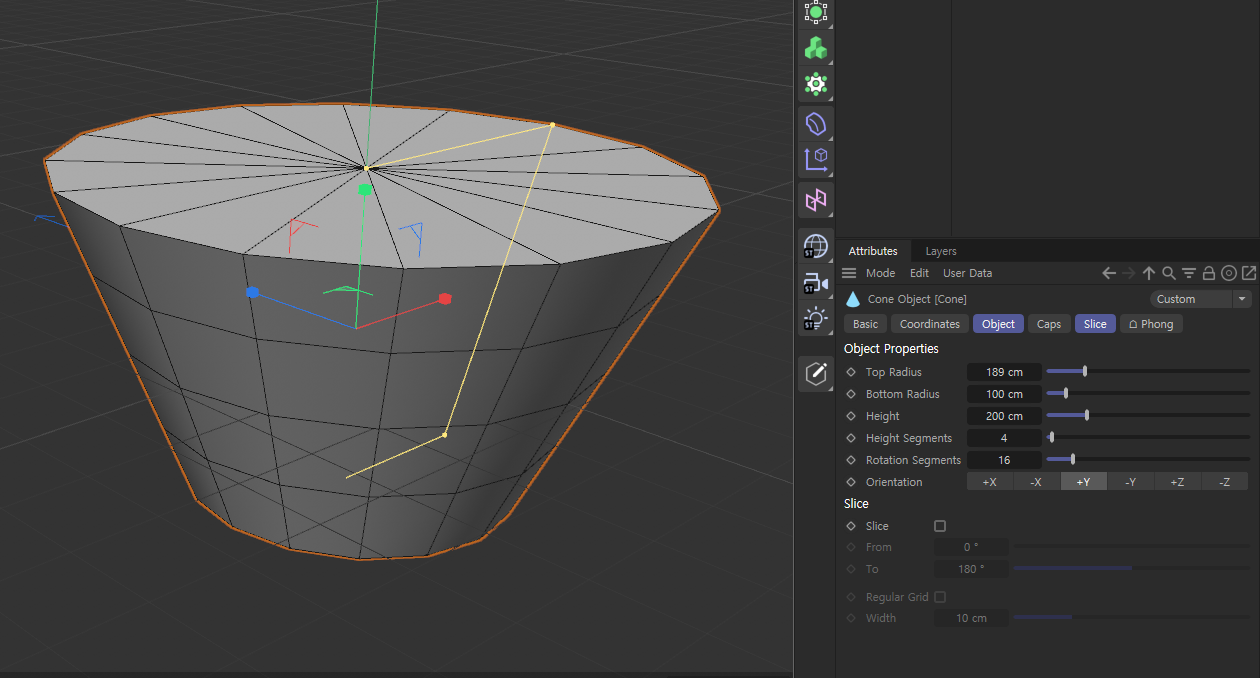Enable the Slice checkbox
This screenshot has width=1260, height=678.
tap(940, 526)
